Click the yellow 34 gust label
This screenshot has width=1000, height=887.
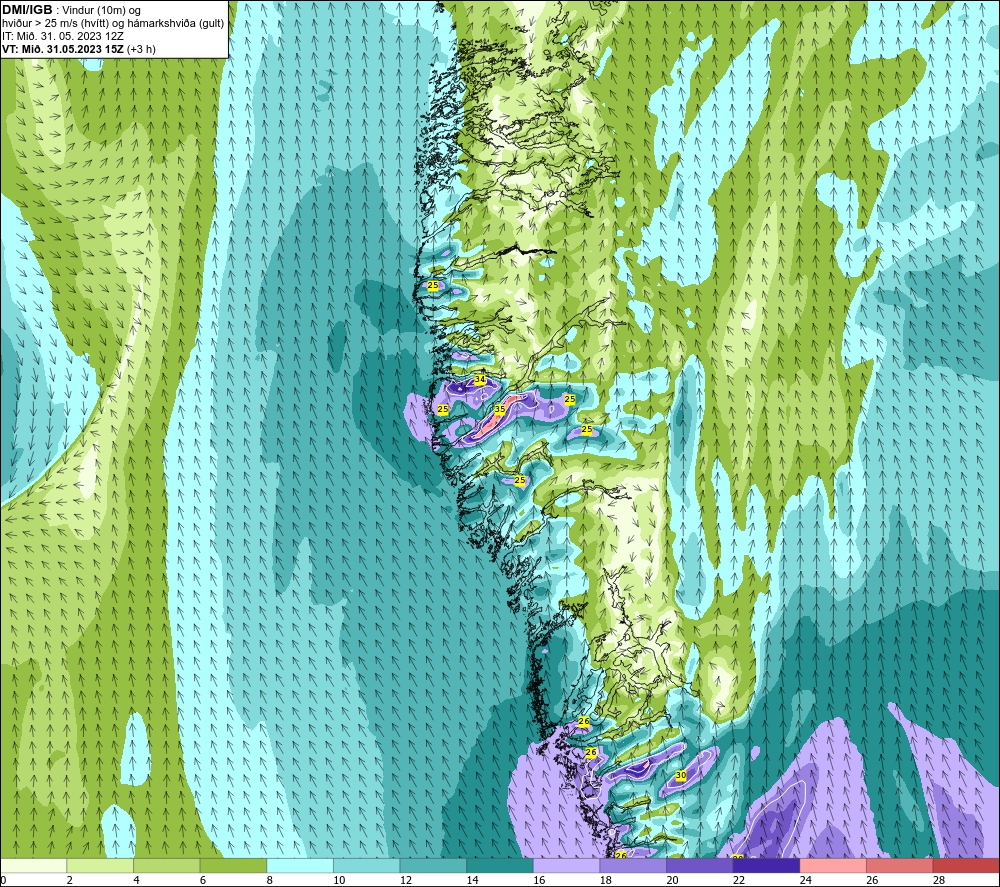pyautogui.click(x=480, y=379)
